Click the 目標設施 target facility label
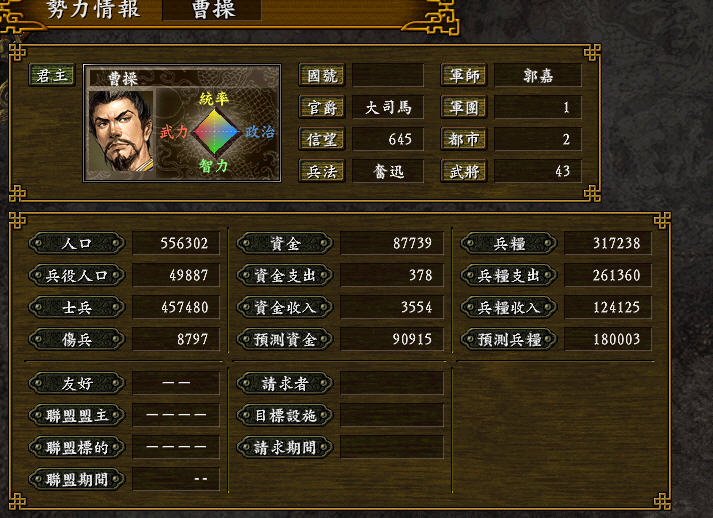 point(285,415)
